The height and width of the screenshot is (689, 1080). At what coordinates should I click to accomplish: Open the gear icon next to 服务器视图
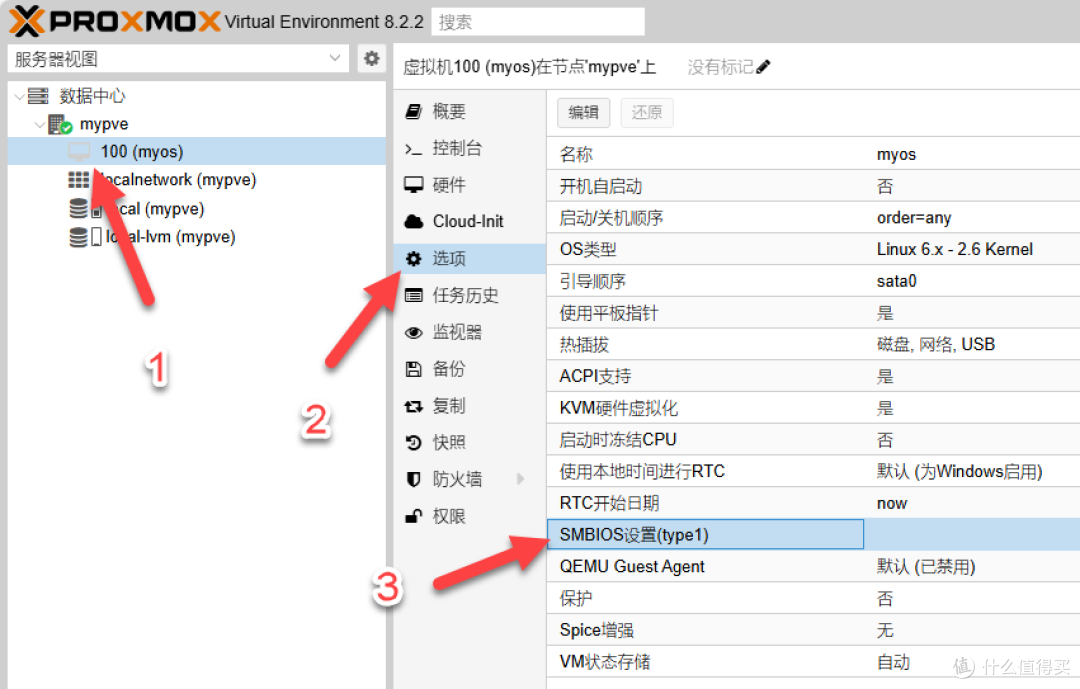coord(371,58)
